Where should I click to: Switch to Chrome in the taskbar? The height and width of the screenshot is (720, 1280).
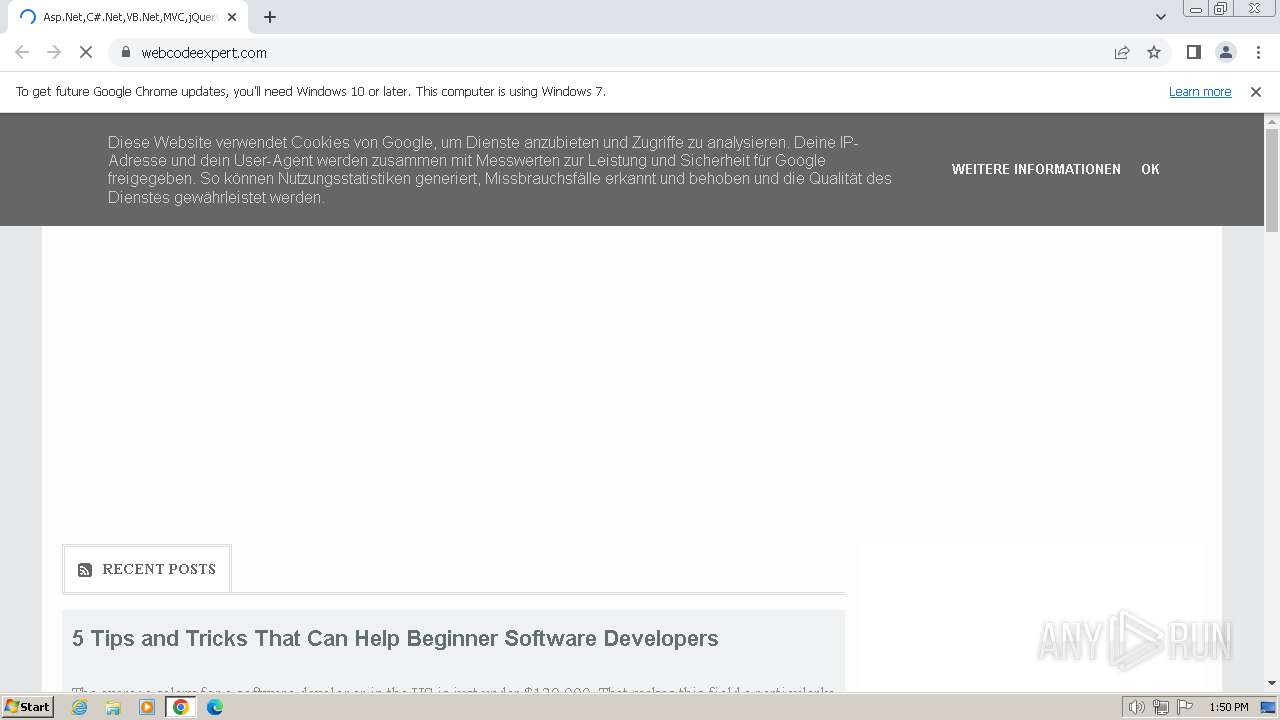[180, 707]
